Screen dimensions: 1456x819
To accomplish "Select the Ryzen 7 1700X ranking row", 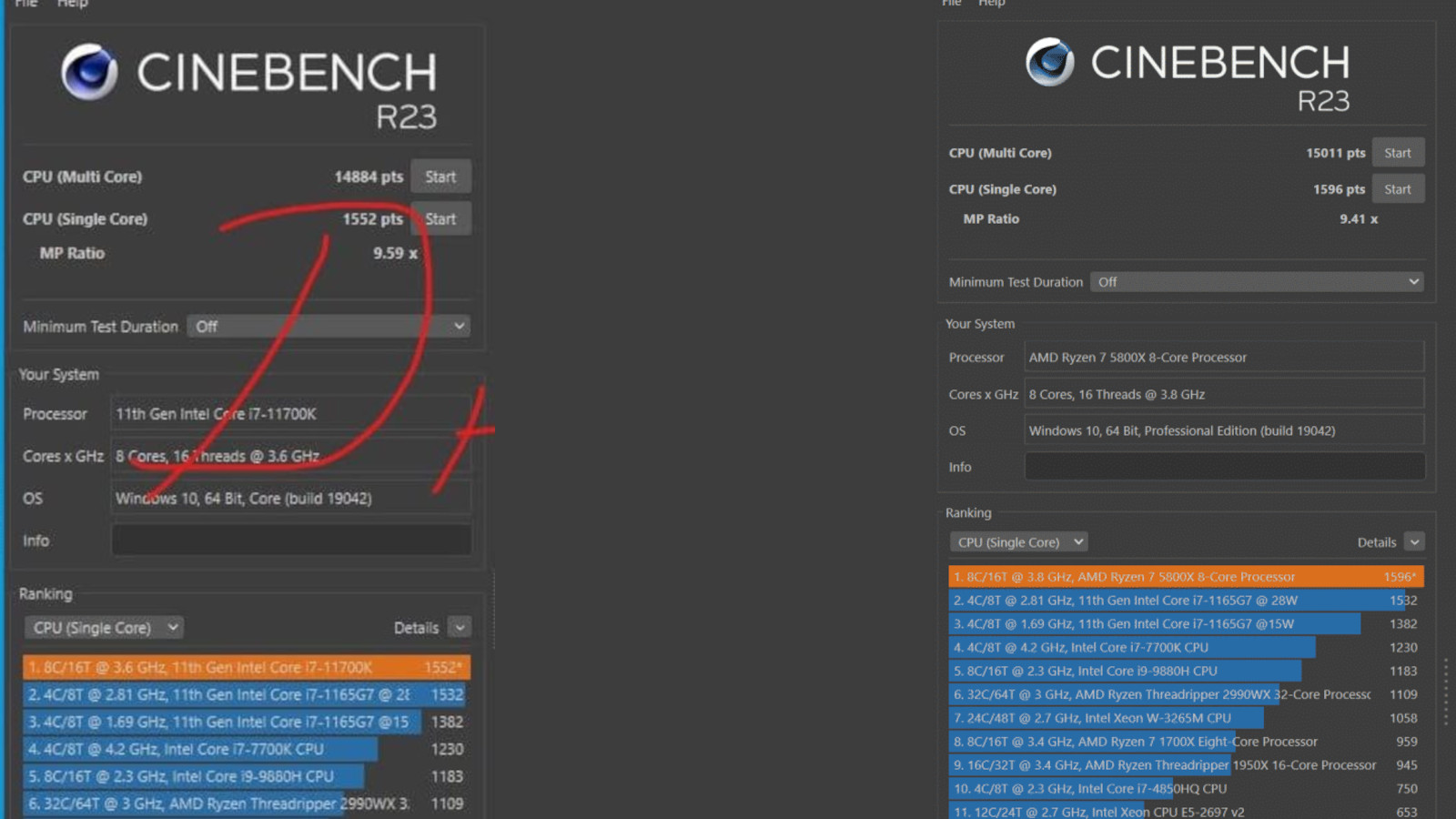I will click(1186, 742).
